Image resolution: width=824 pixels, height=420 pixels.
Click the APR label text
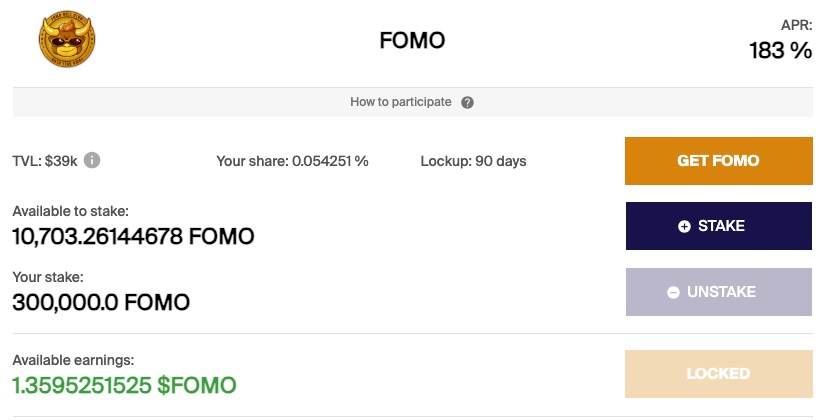[x=795, y=25]
